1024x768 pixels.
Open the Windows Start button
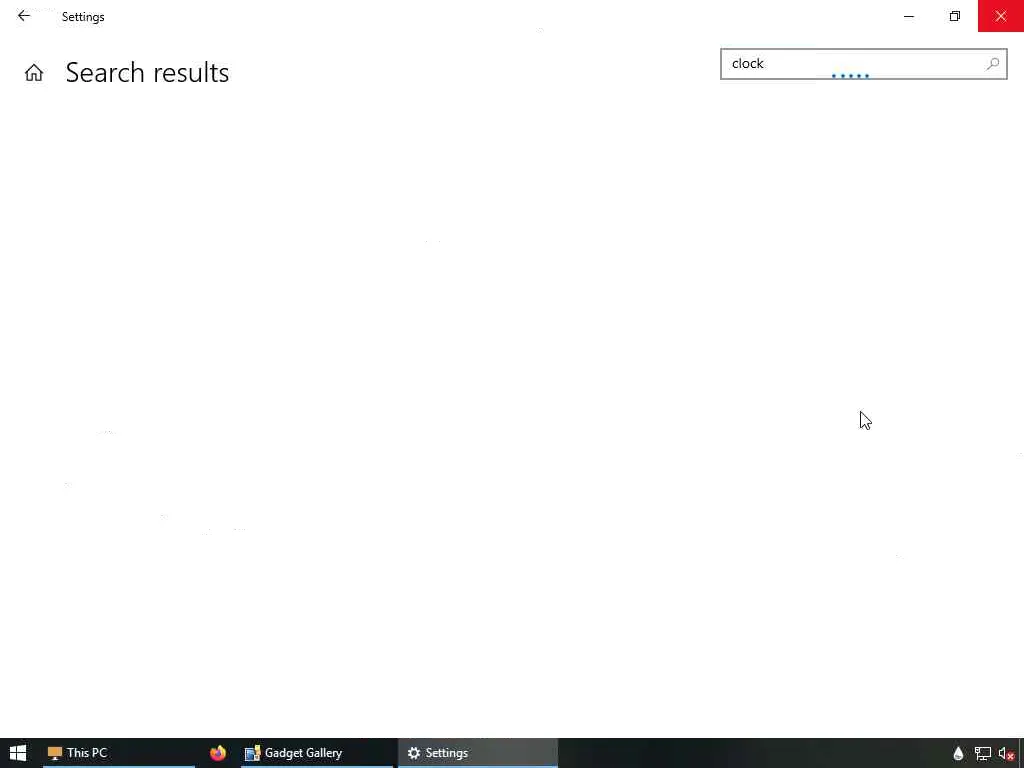click(x=18, y=753)
